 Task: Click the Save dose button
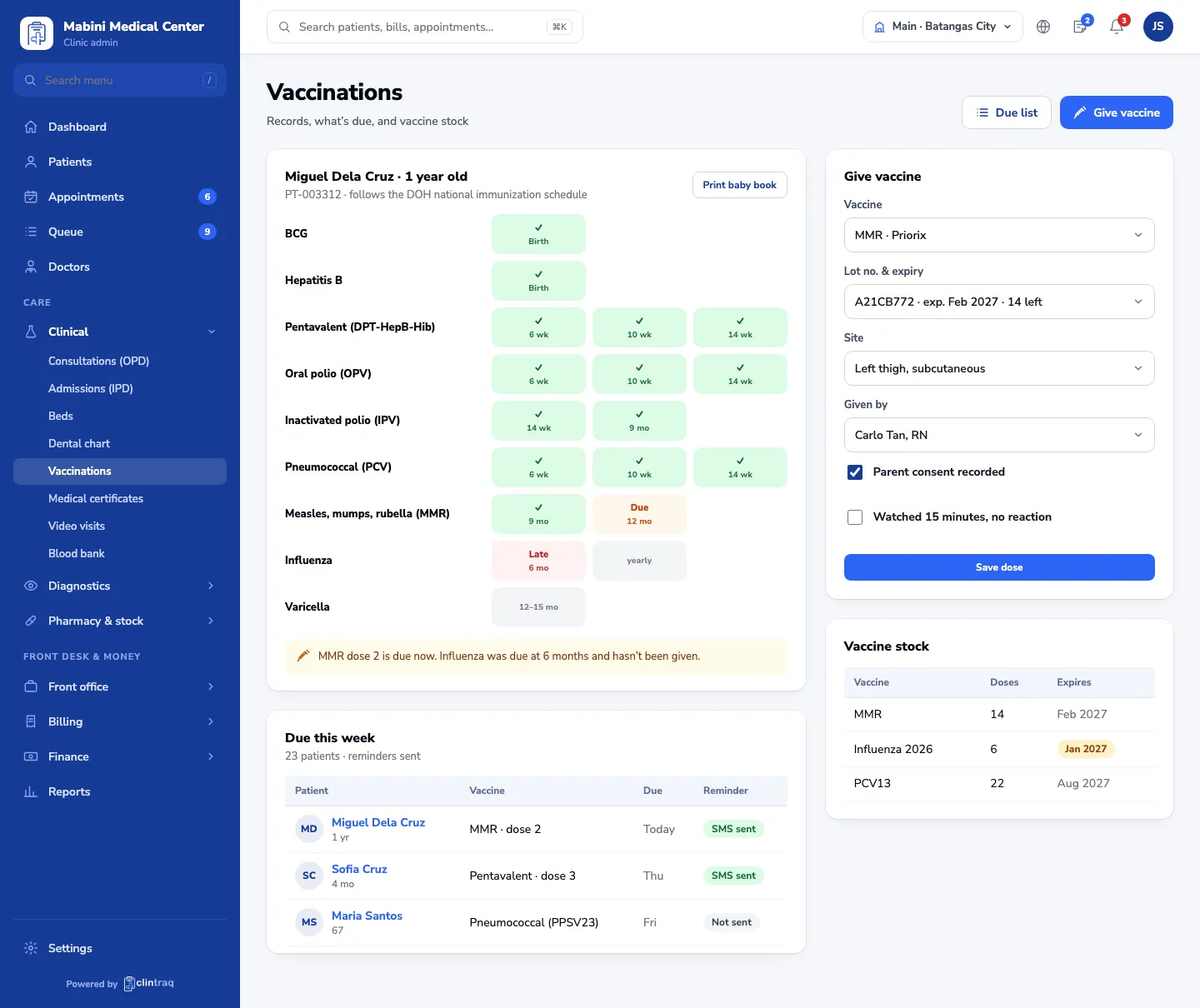[x=999, y=567]
